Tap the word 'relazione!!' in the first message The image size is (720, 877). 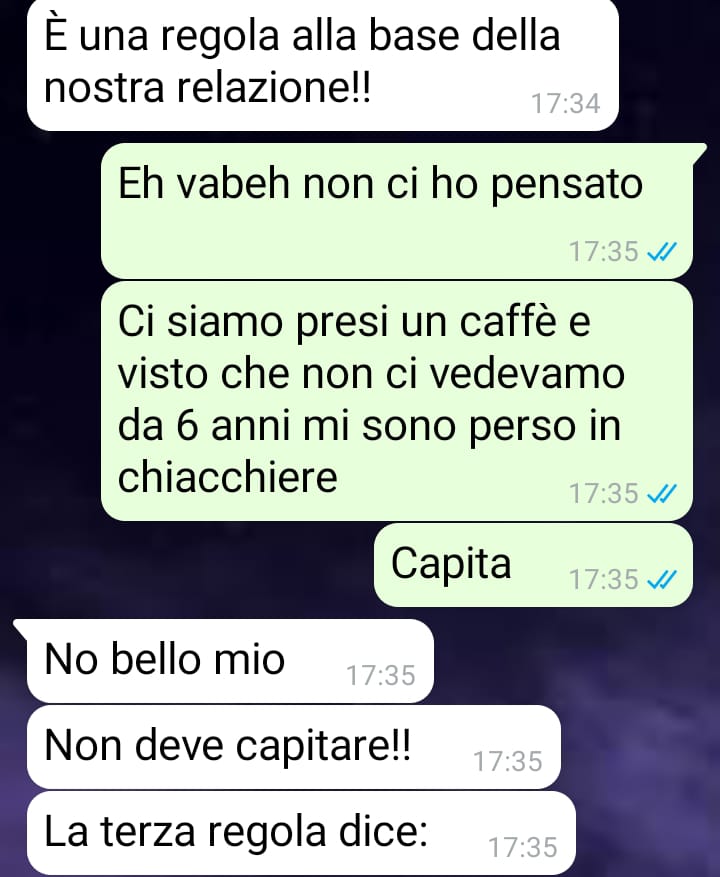click(x=274, y=88)
